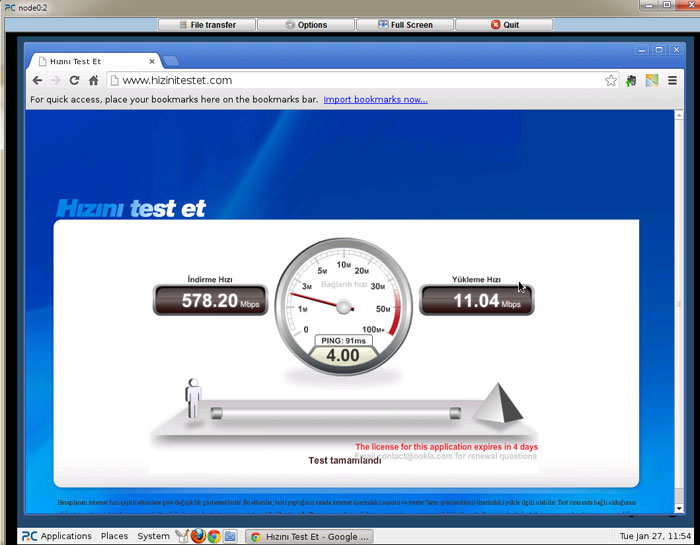Select the Hızını Test Et tab
This screenshot has width=700, height=545.
[x=94, y=62]
